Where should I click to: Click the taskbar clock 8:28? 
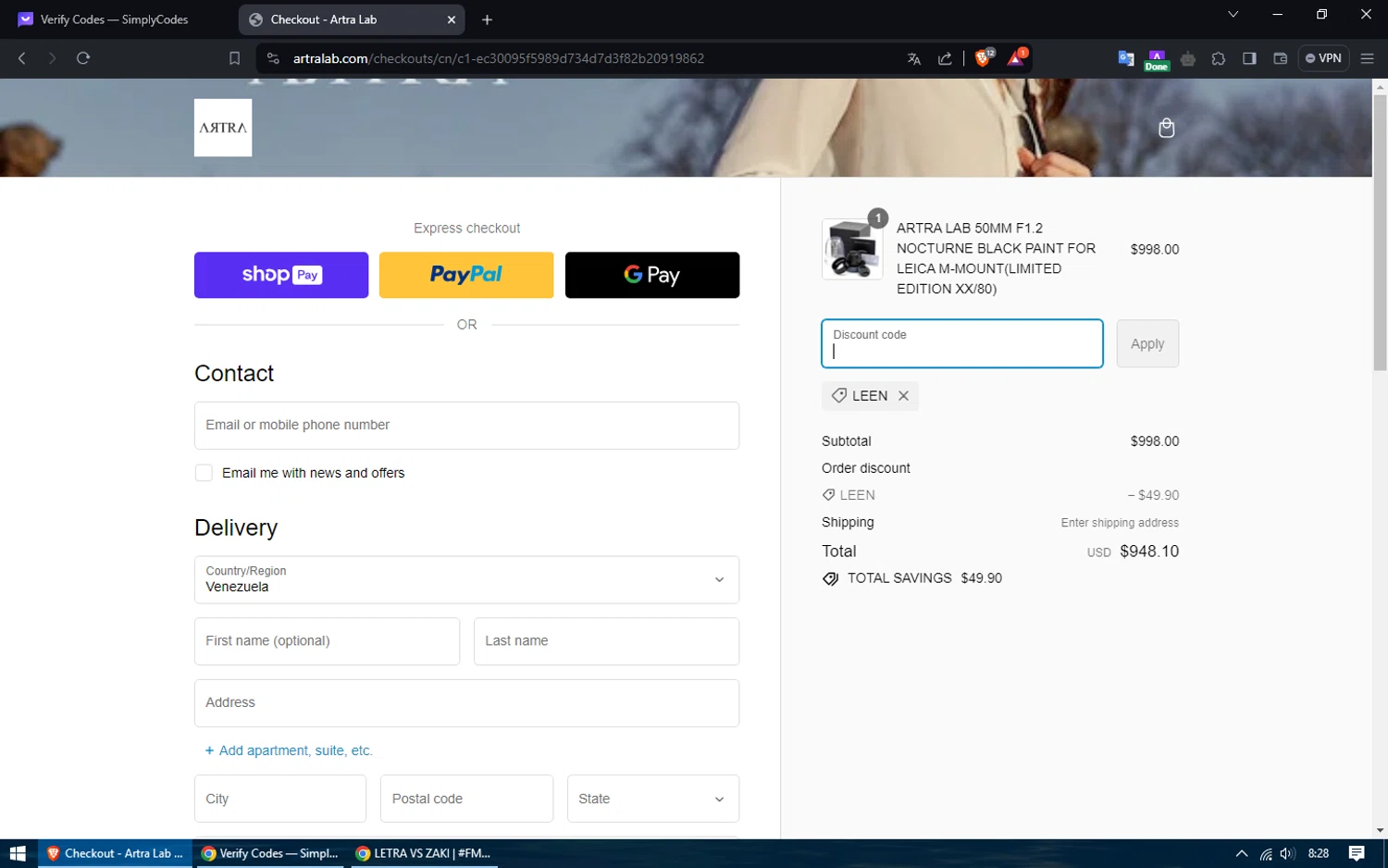1319,853
